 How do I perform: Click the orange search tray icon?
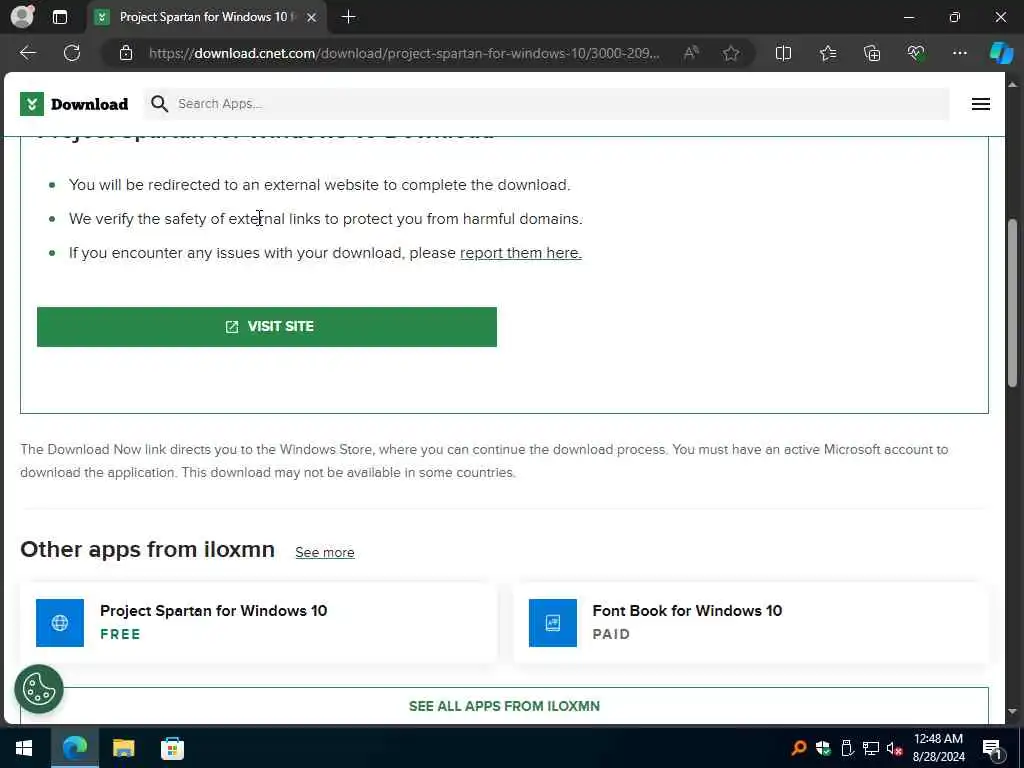(x=799, y=748)
